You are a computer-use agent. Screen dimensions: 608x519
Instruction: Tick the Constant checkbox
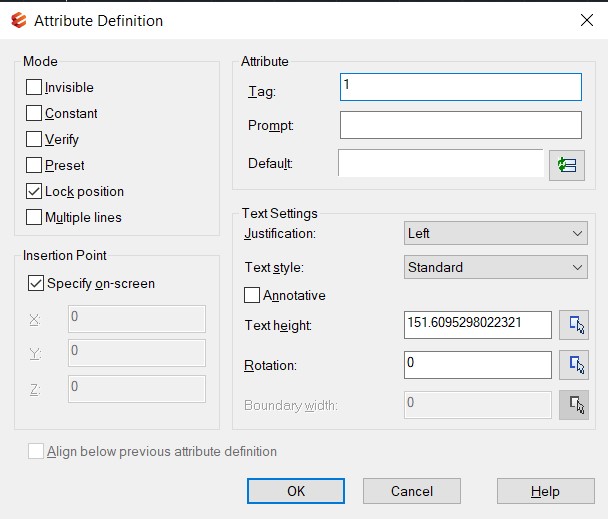point(34,114)
